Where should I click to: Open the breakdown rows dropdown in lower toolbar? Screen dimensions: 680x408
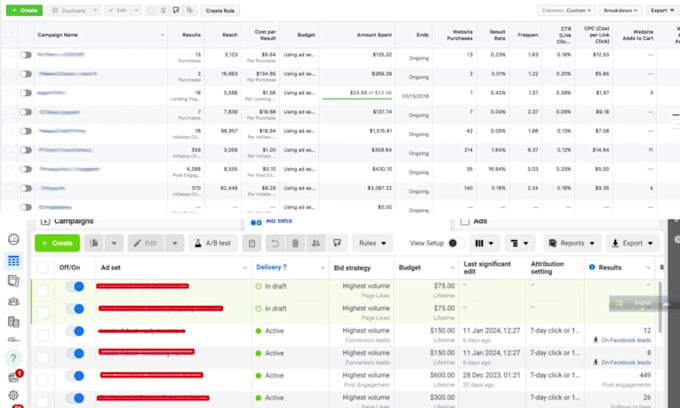520,243
